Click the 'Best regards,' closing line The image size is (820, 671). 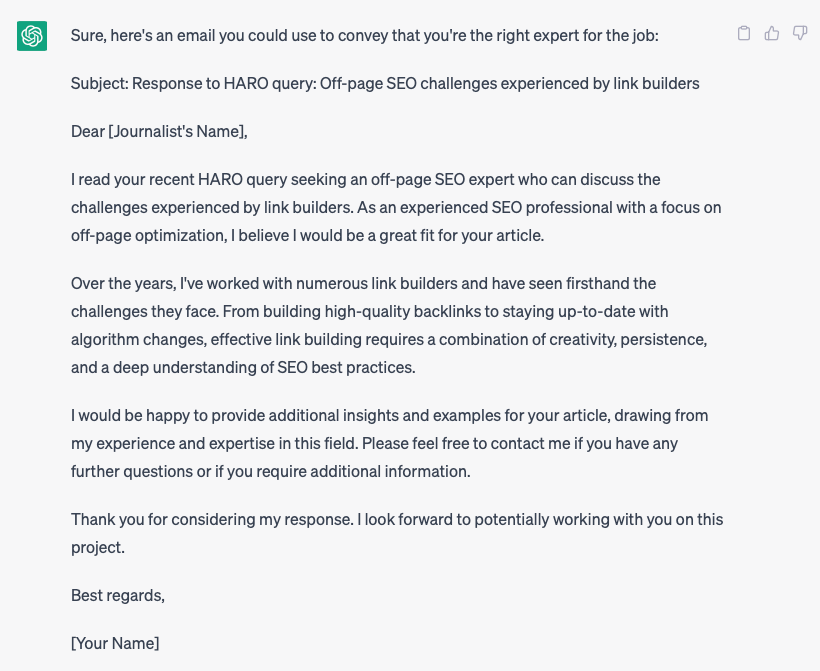coord(118,596)
